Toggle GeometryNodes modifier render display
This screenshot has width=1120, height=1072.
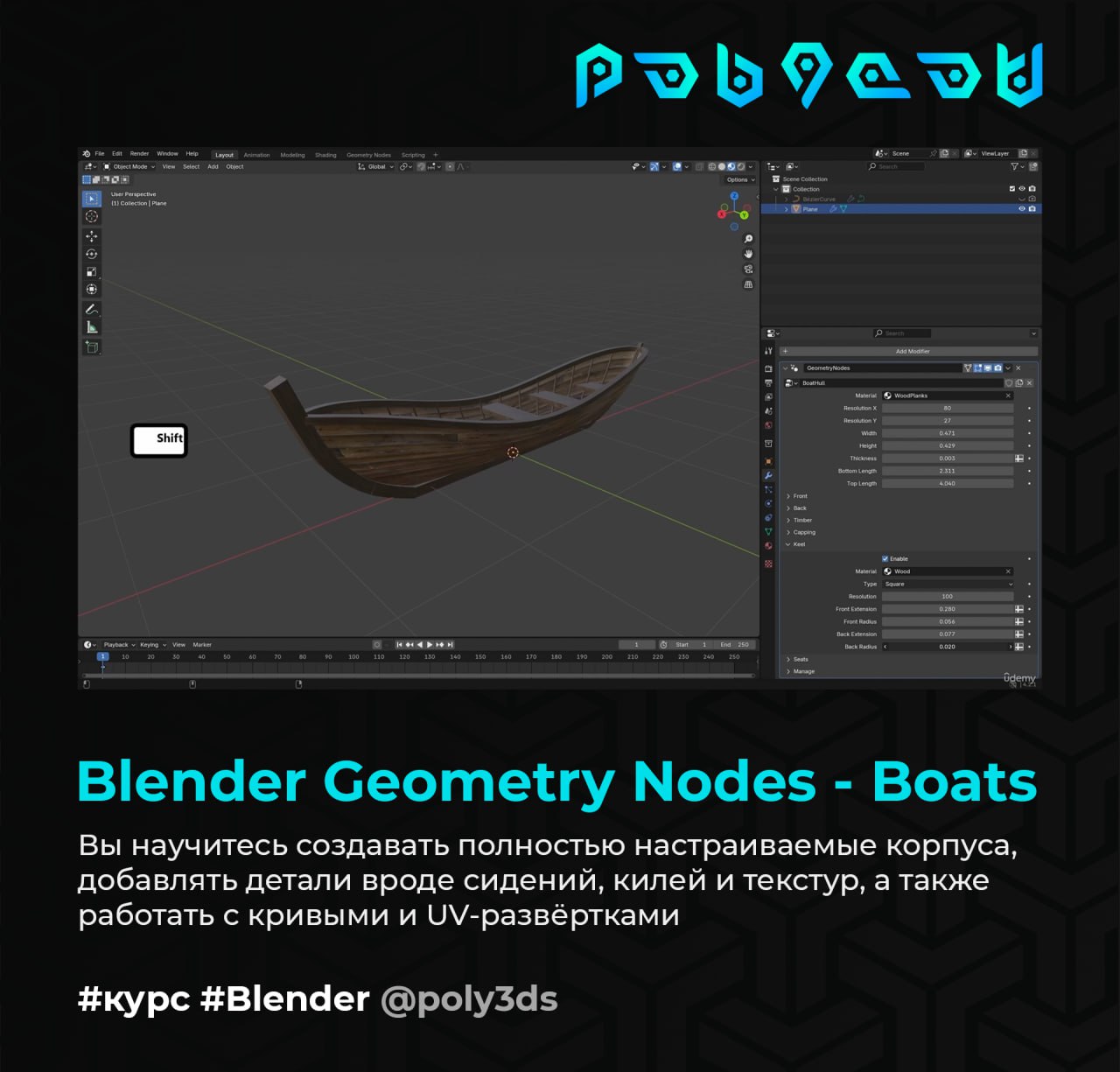(x=997, y=368)
